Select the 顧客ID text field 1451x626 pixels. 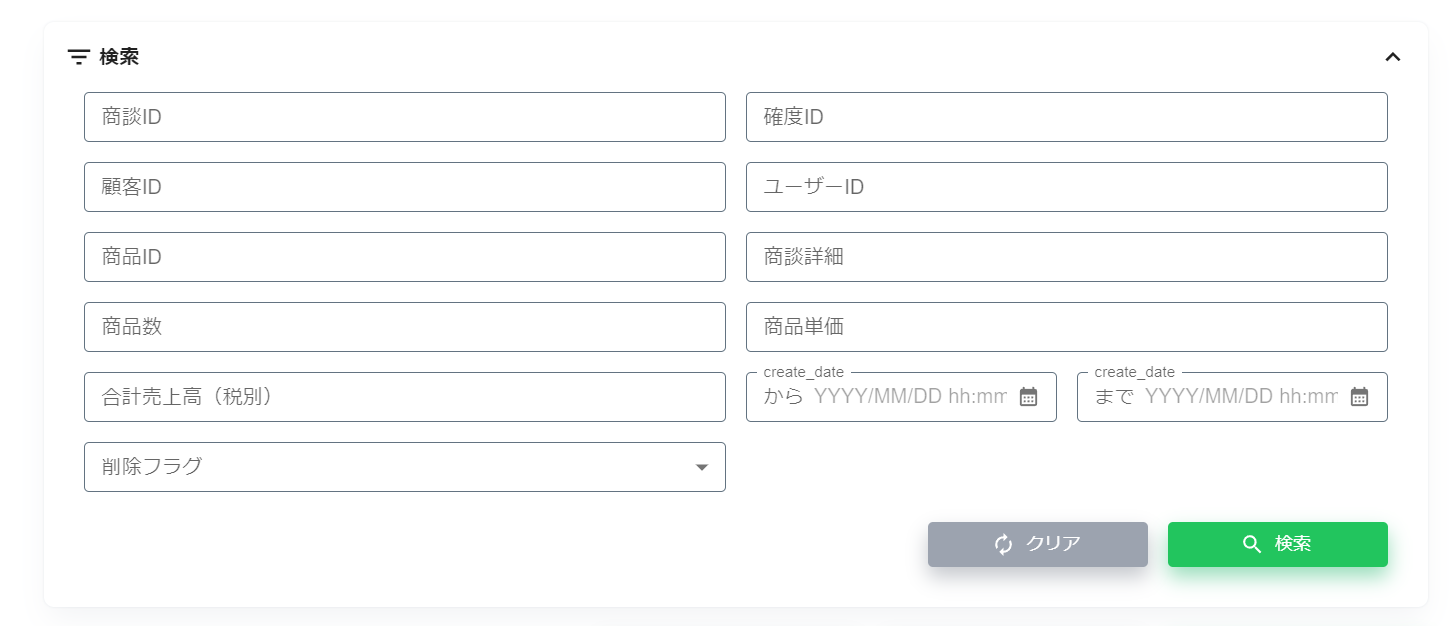[x=405, y=187]
